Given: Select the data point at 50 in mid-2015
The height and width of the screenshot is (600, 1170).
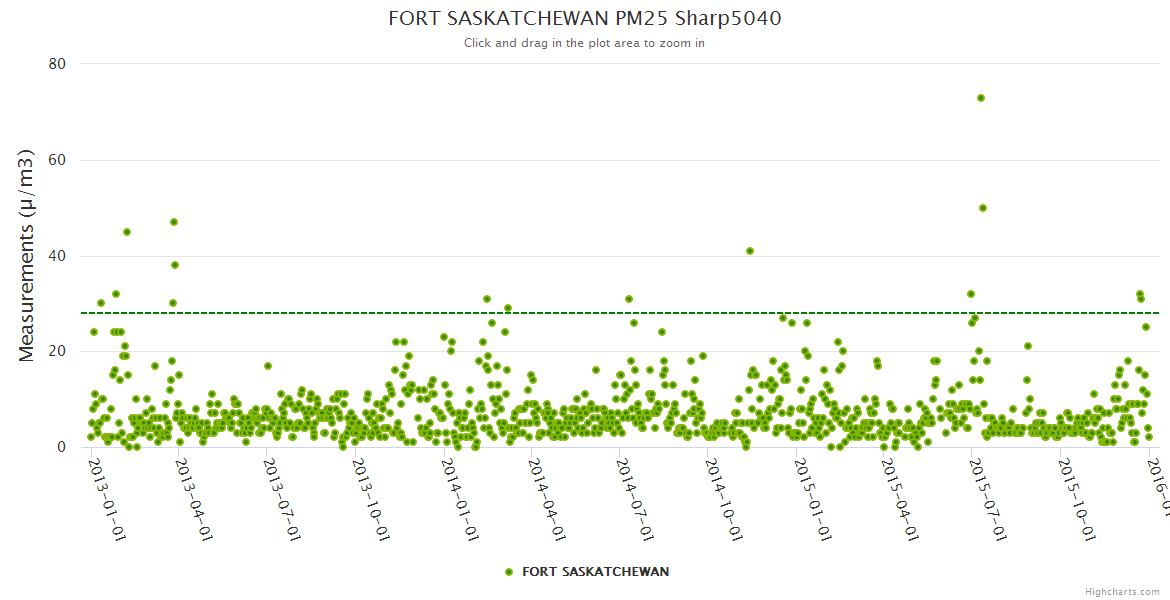Looking at the screenshot, I should click(x=983, y=208).
